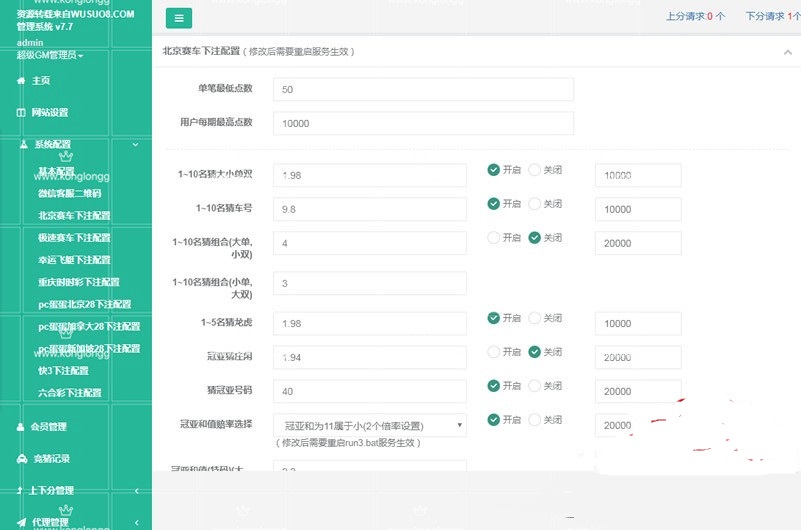Click the 上分请求 link in header
This screenshot has height=530, width=801.
click(694, 17)
